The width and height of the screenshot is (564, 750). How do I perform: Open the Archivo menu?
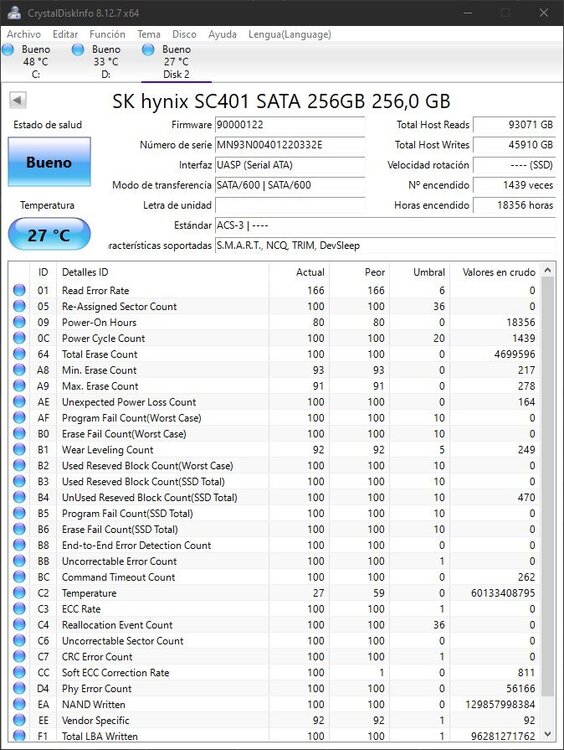coord(23,34)
